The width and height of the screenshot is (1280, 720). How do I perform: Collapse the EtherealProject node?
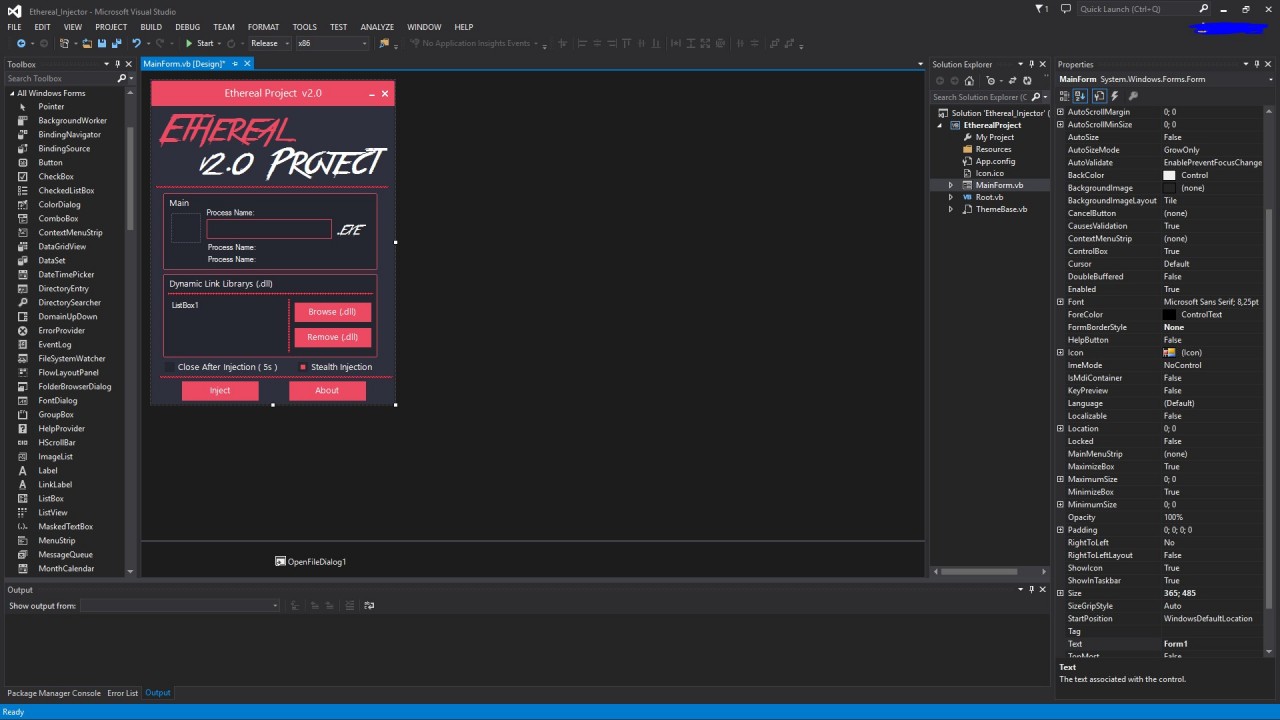(x=940, y=125)
